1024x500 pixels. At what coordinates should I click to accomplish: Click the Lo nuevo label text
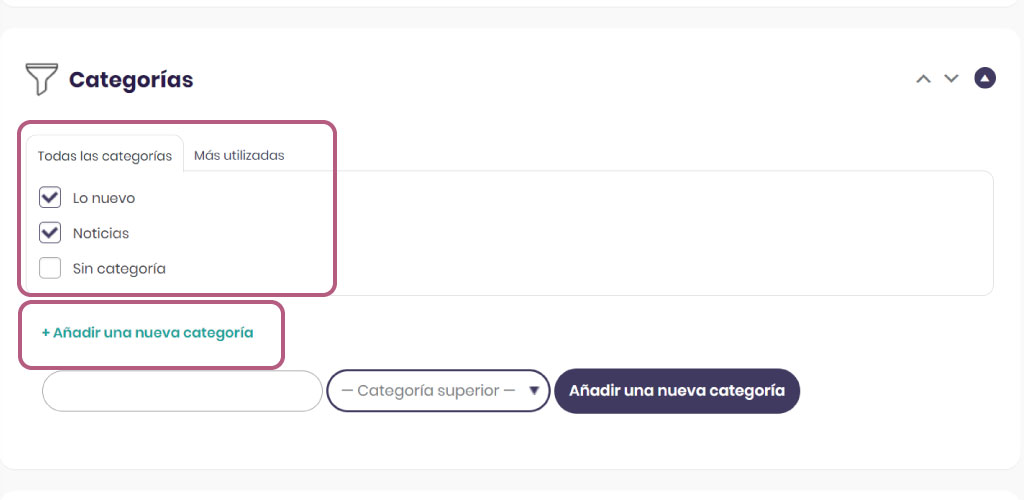[x=104, y=198]
